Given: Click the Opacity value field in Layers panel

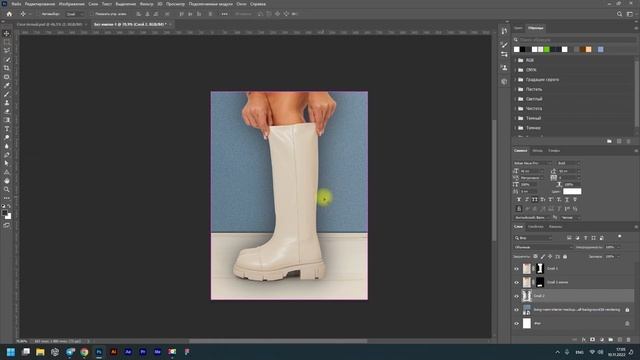Looking at the screenshot, I should (611, 247).
